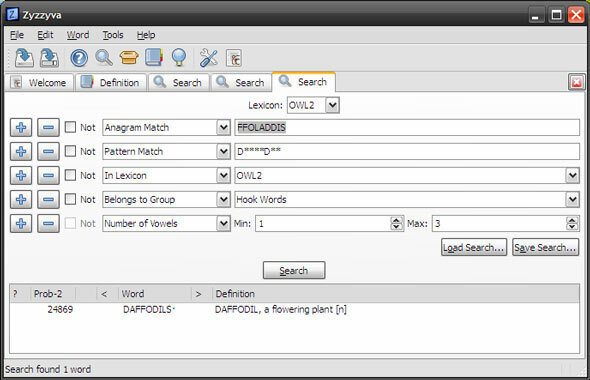Add condition after Number of Vowels row
Screen dimensions: 590x380
[x=21, y=223]
